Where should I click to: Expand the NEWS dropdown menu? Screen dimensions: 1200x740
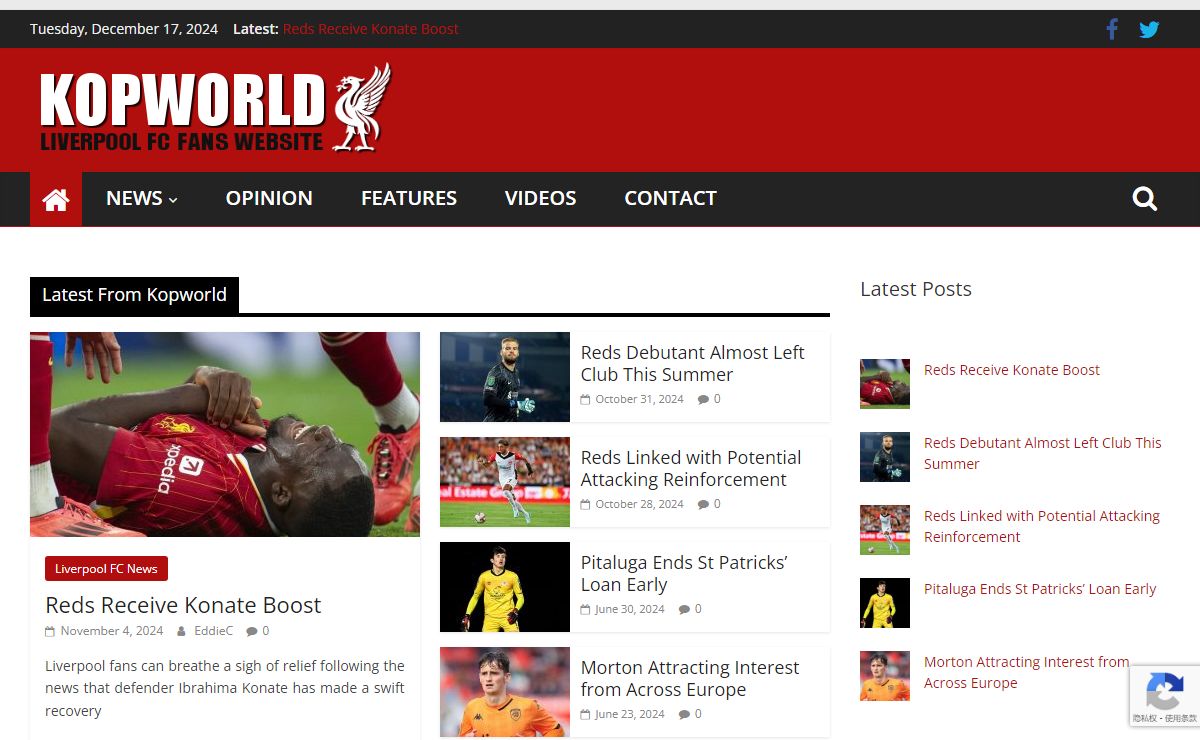tap(142, 199)
